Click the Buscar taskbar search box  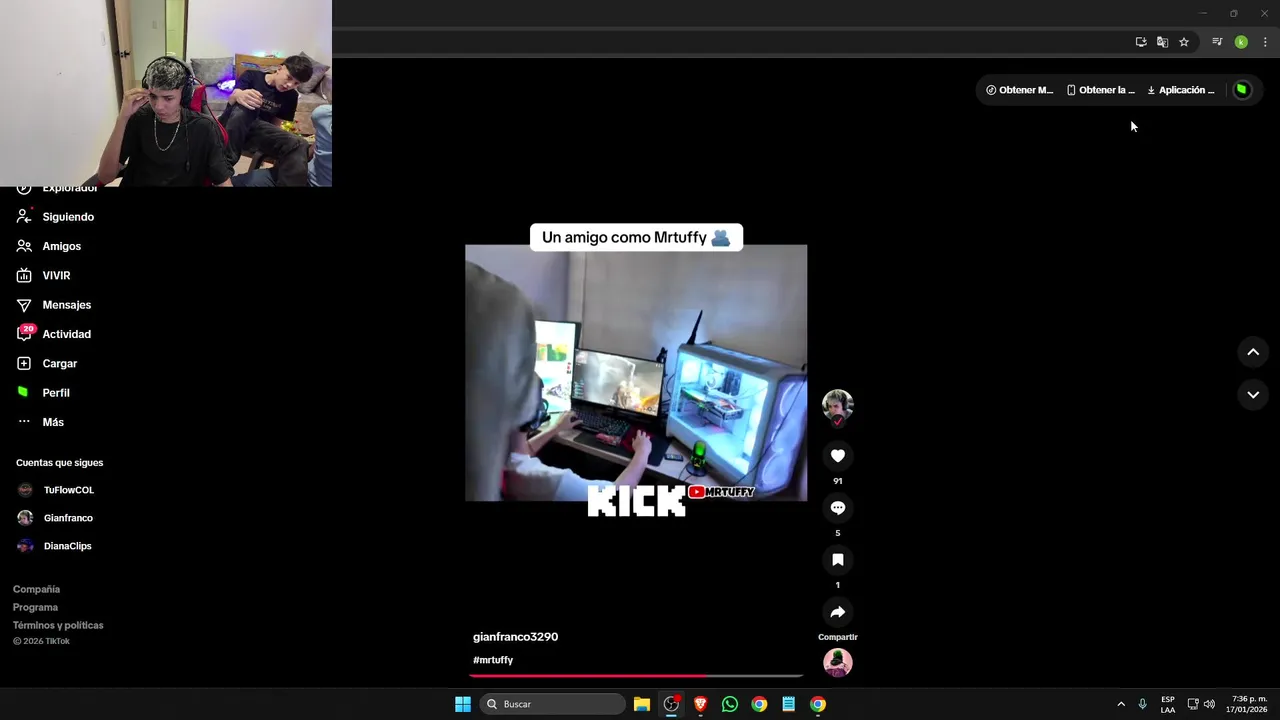coord(554,704)
